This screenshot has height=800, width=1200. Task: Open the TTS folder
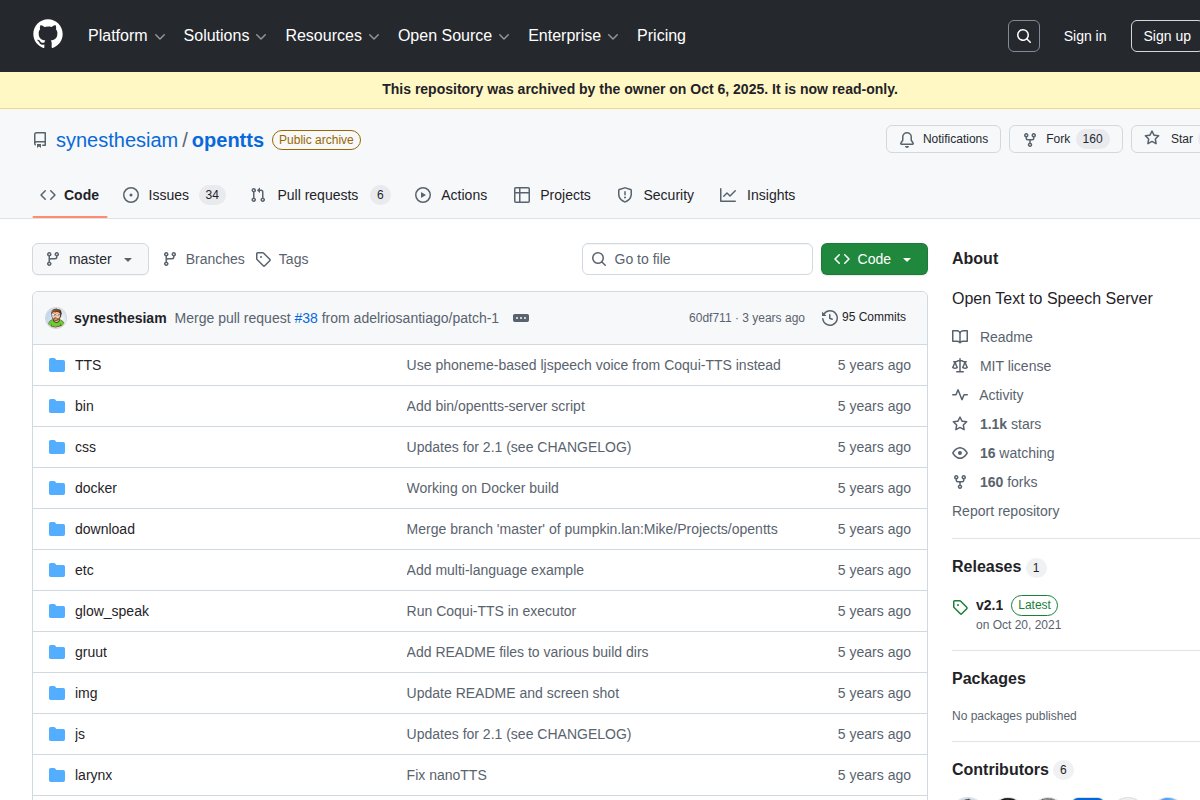coord(88,365)
